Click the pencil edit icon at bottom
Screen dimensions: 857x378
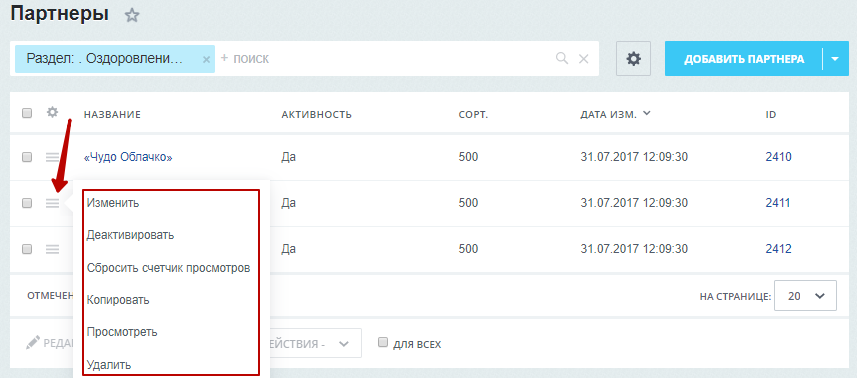coord(33,343)
